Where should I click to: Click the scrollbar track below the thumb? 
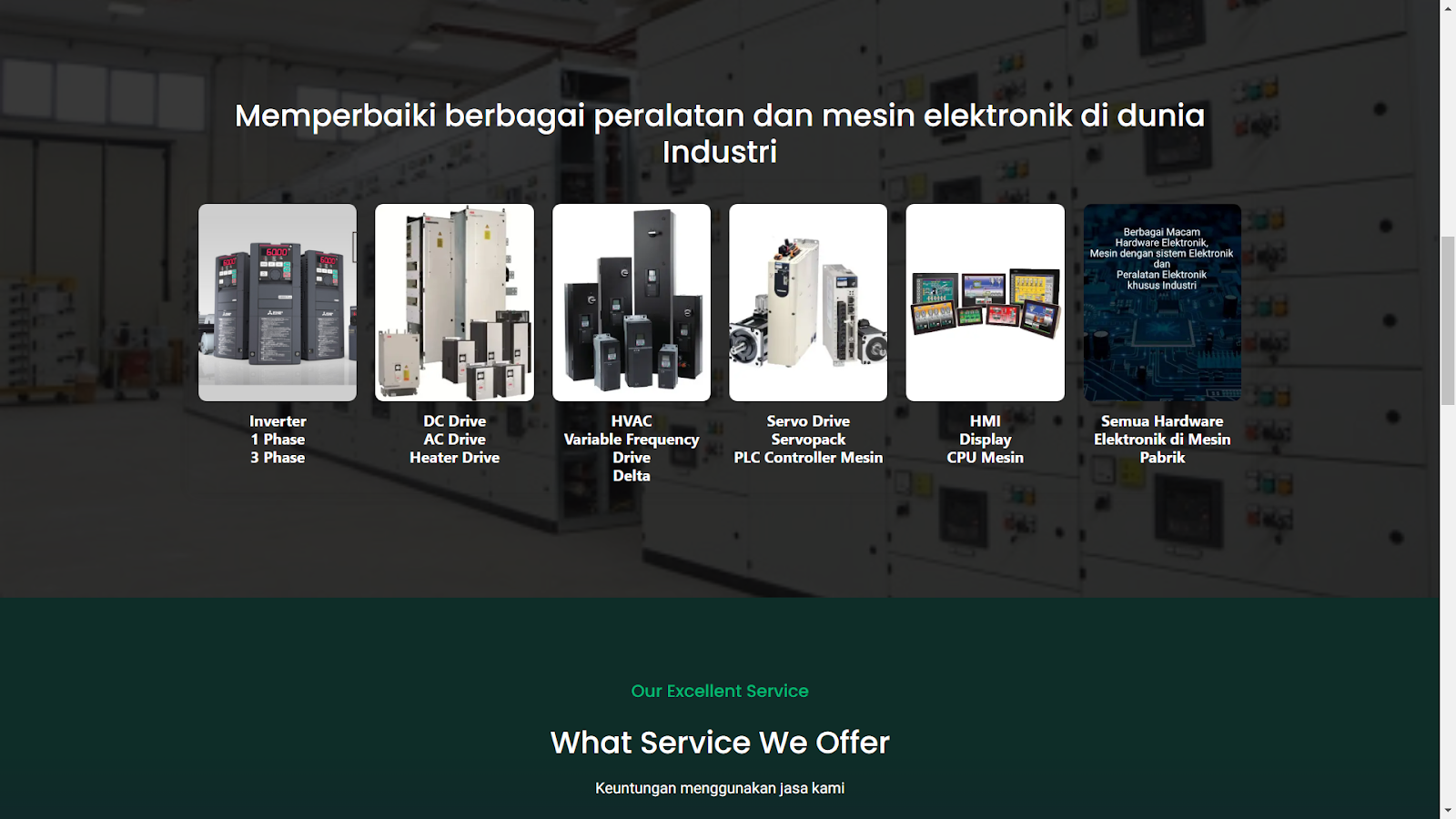tap(1448, 604)
